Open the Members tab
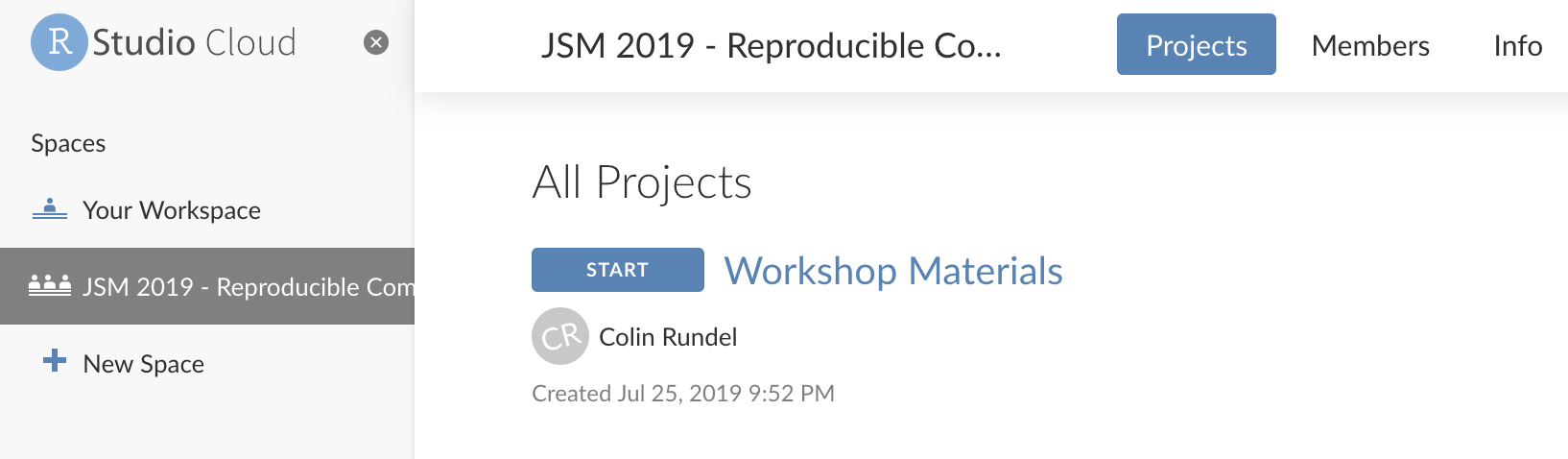Image resolution: width=1568 pixels, height=459 pixels. pos(1370,45)
